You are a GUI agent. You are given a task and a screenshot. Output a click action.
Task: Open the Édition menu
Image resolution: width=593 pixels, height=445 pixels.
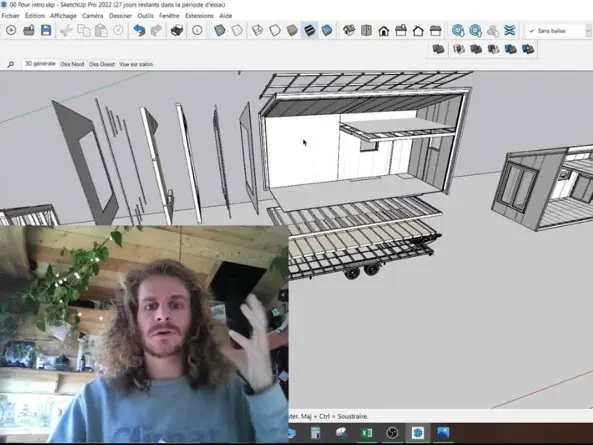click(x=35, y=16)
